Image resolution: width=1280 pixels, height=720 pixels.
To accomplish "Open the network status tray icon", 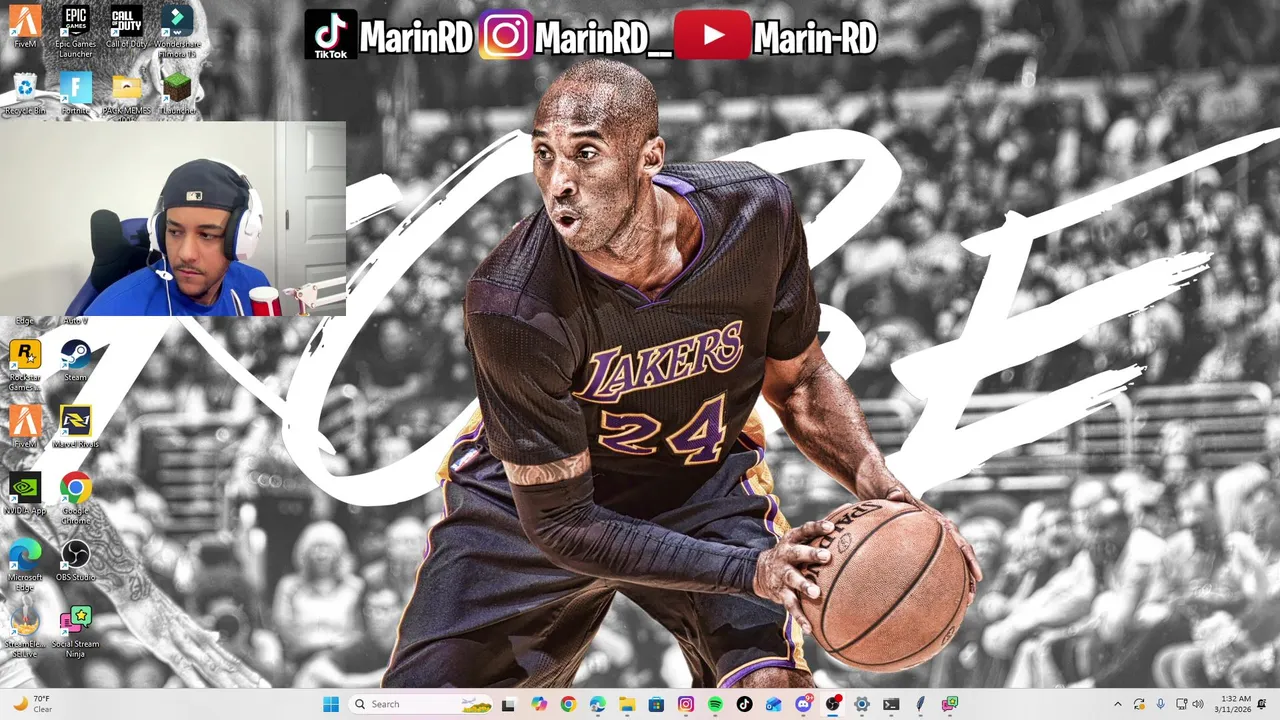I will point(1181,704).
